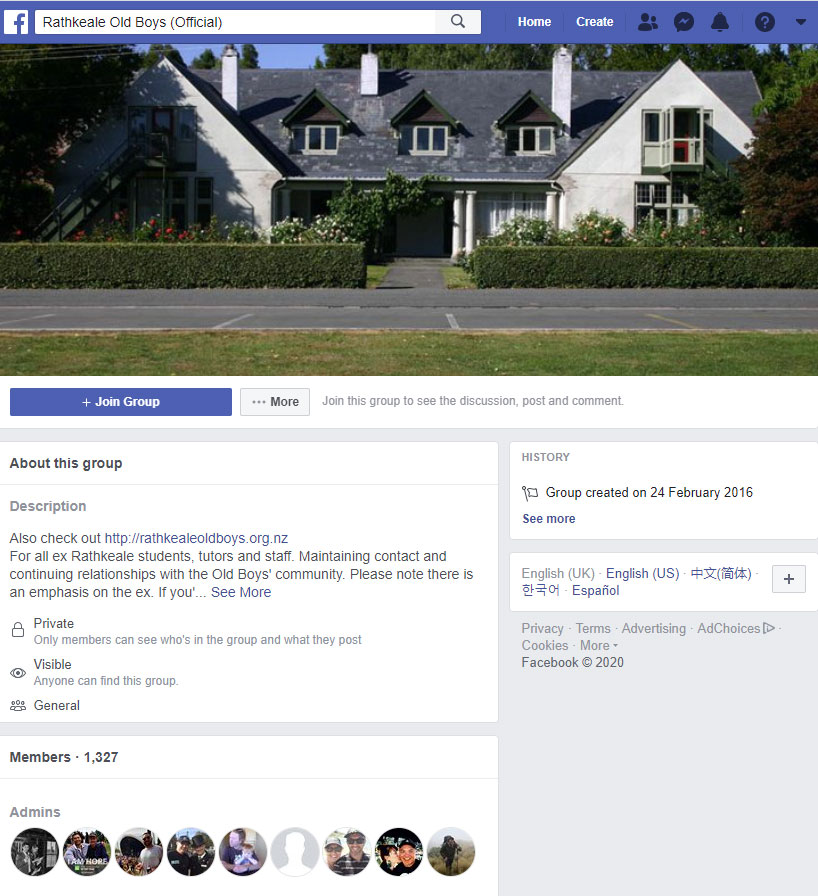The width and height of the screenshot is (818, 896).
Task: Open the Messenger icon
Action: (684, 22)
